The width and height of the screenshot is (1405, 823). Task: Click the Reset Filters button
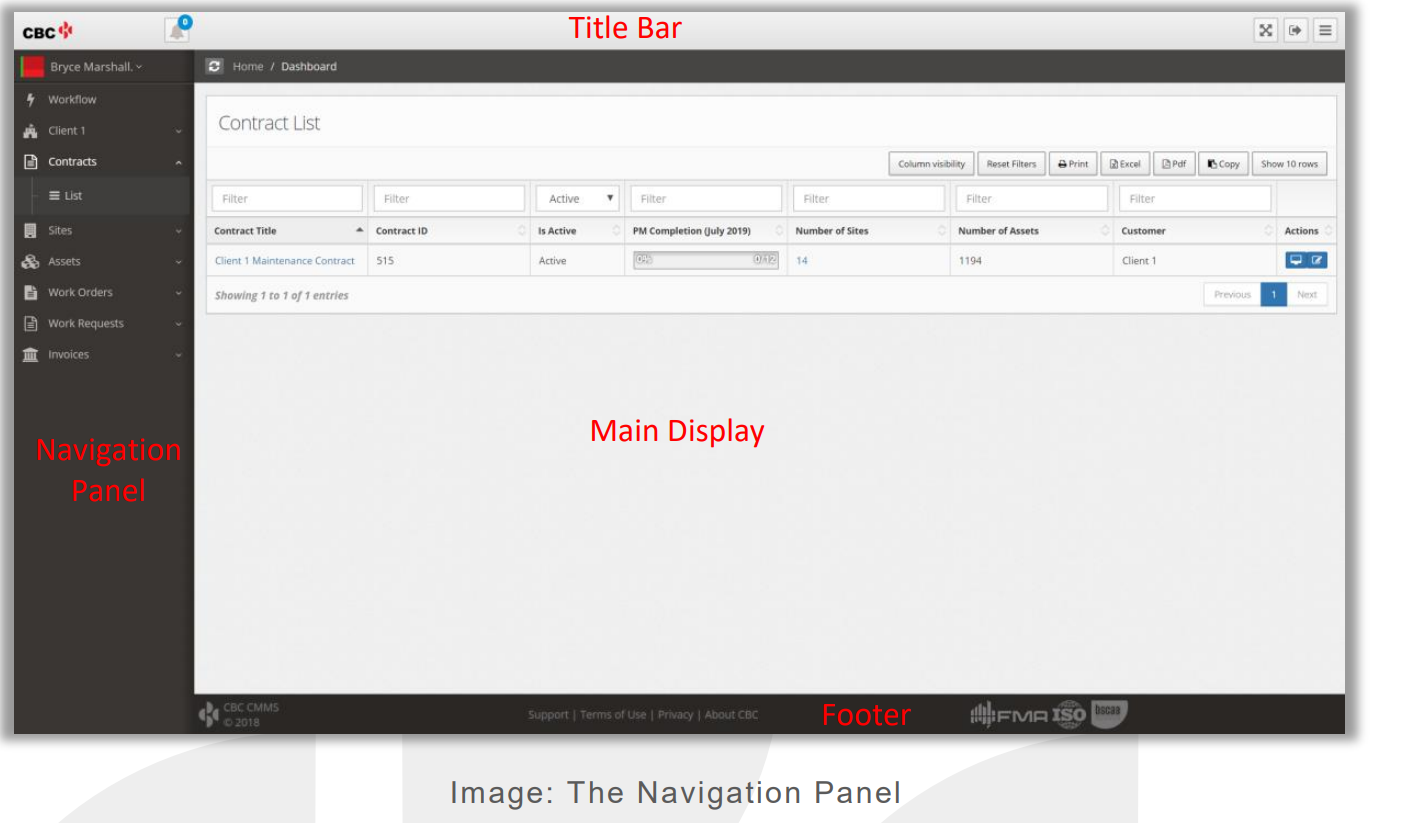click(1011, 164)
